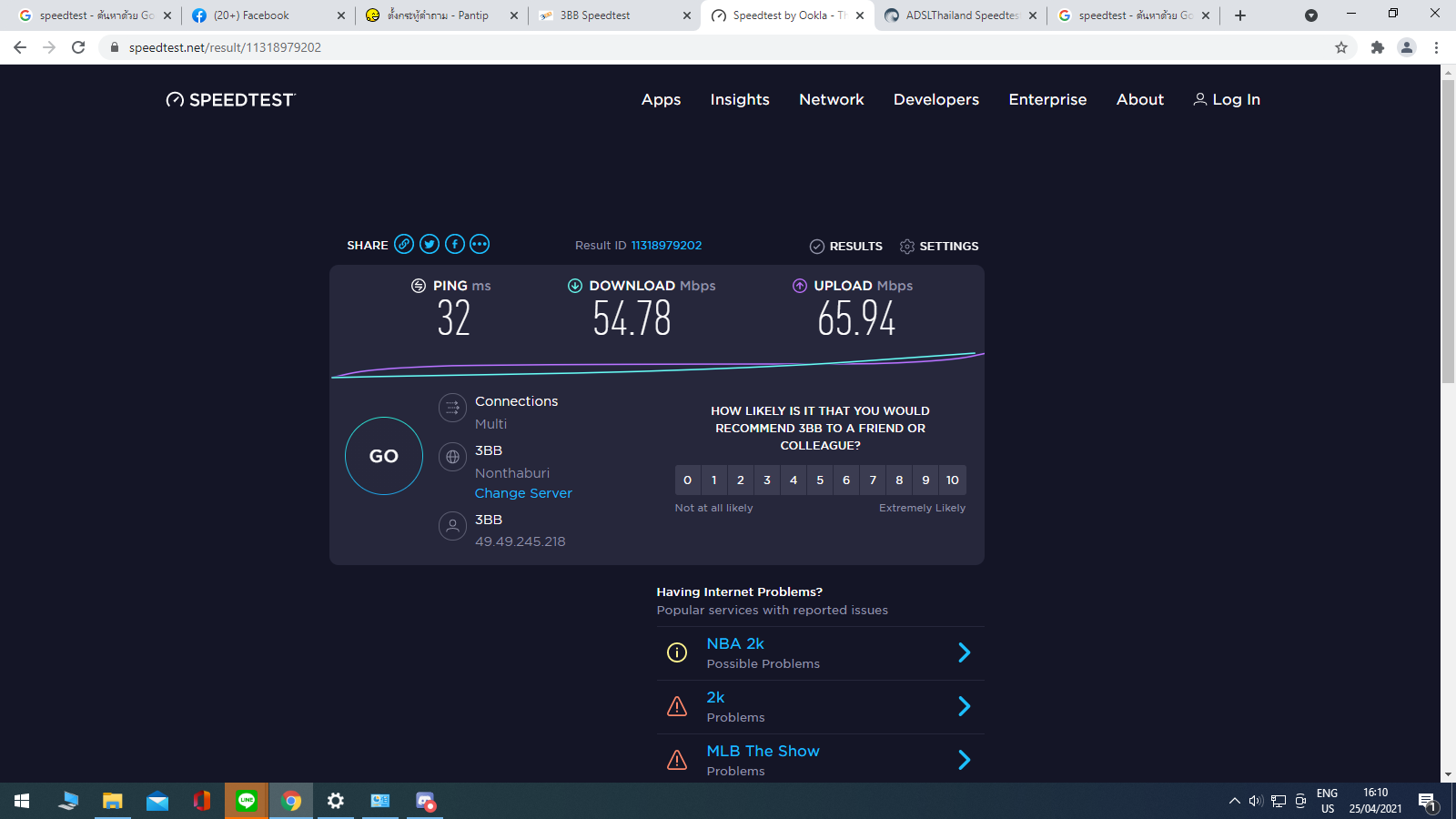The image size is (1456, 819).
Task: Open the Apps menu
Action: [x=662, y=100]
